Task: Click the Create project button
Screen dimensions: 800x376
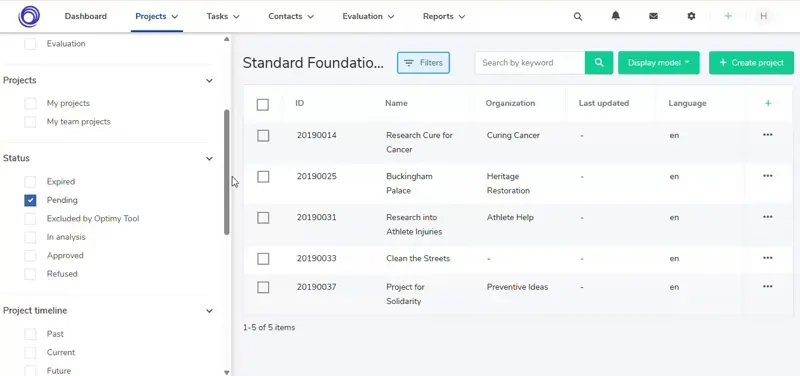Action: click(751, 63)
